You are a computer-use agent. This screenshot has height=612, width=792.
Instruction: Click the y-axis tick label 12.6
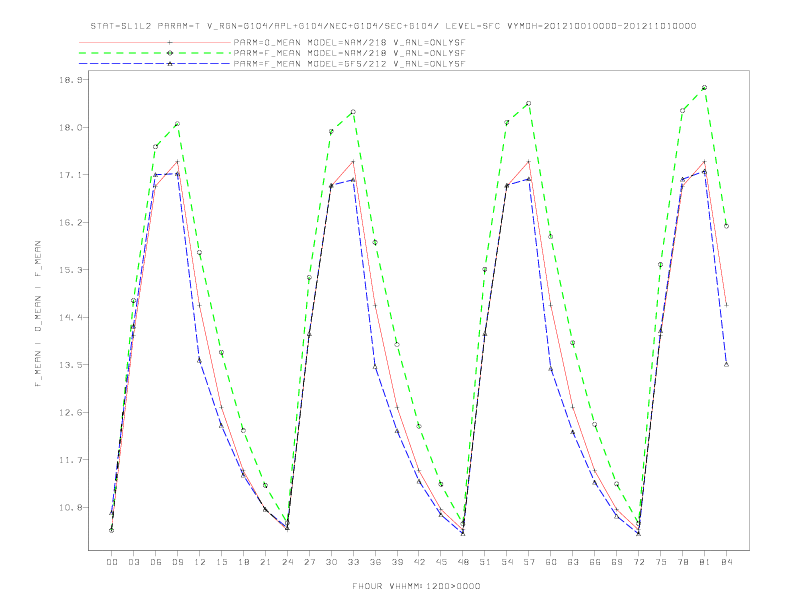tap(70, 412)
